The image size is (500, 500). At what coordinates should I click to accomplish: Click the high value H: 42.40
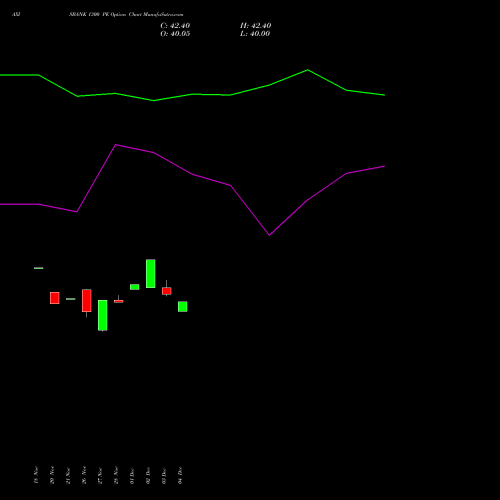coord(255,26)
